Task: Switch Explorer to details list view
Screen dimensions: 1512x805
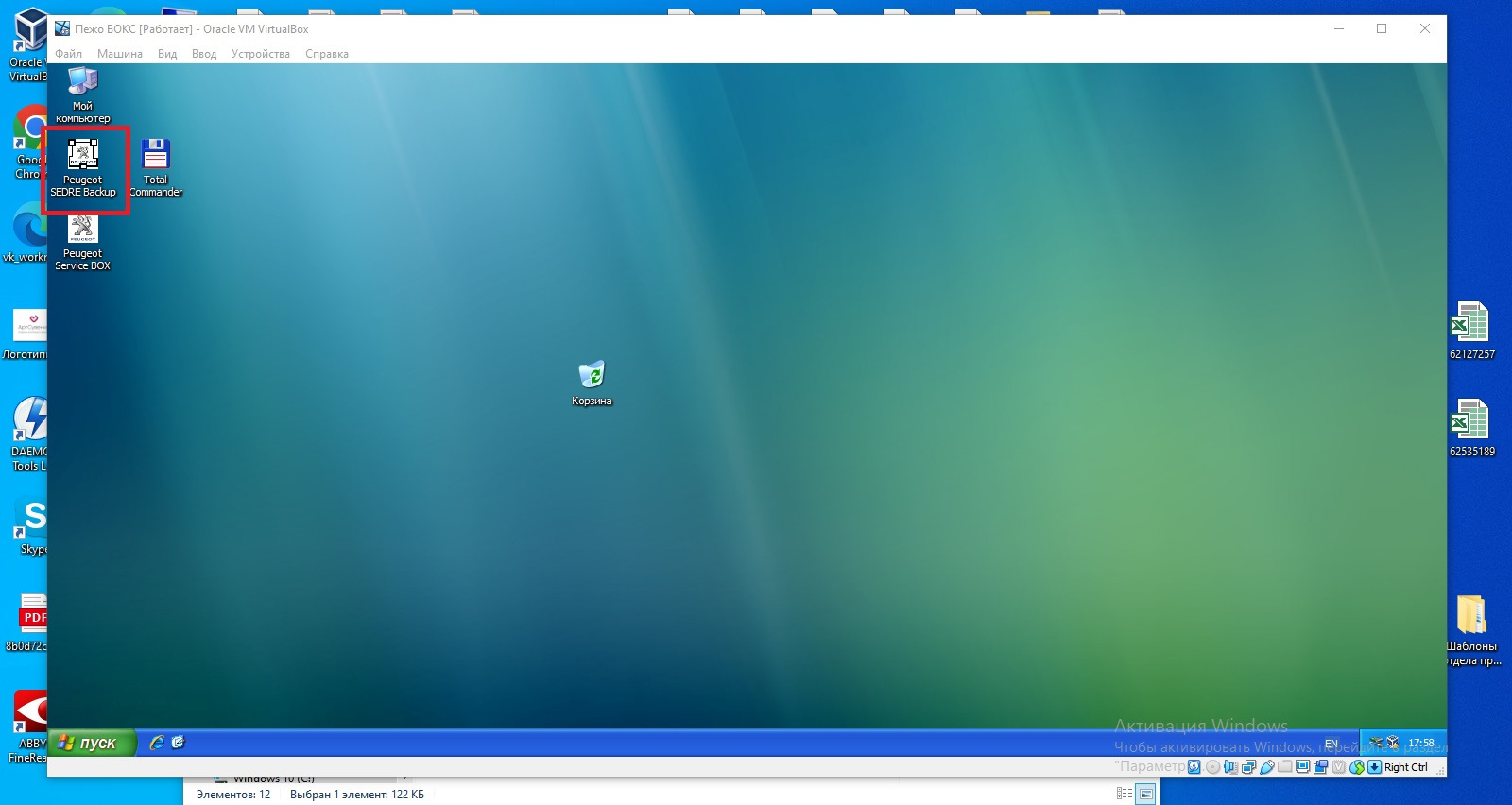Action: click(x=1125, y=794)
